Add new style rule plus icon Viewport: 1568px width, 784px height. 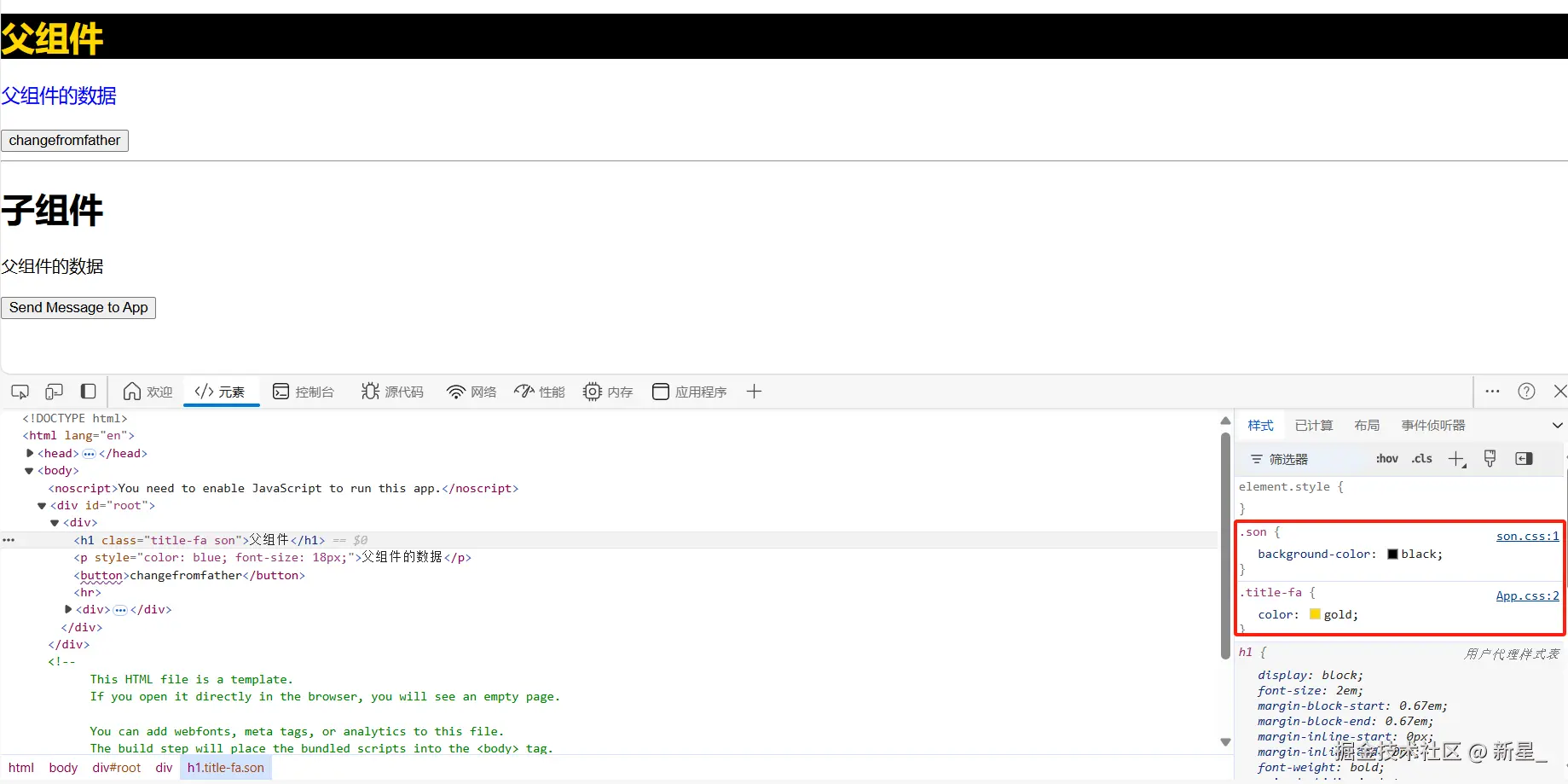pos(1456,460)
